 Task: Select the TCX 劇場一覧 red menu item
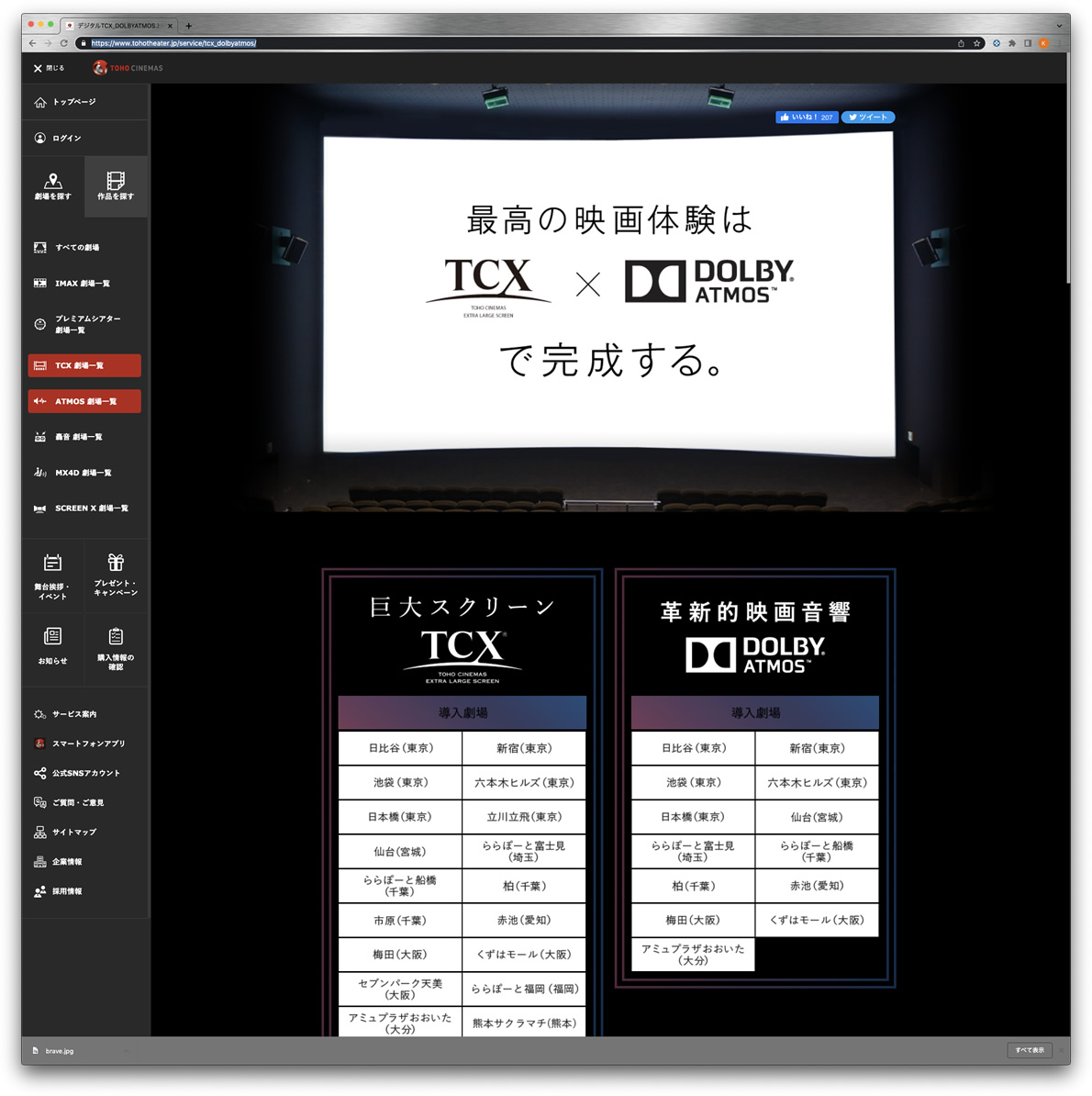(x=84, y=365)
